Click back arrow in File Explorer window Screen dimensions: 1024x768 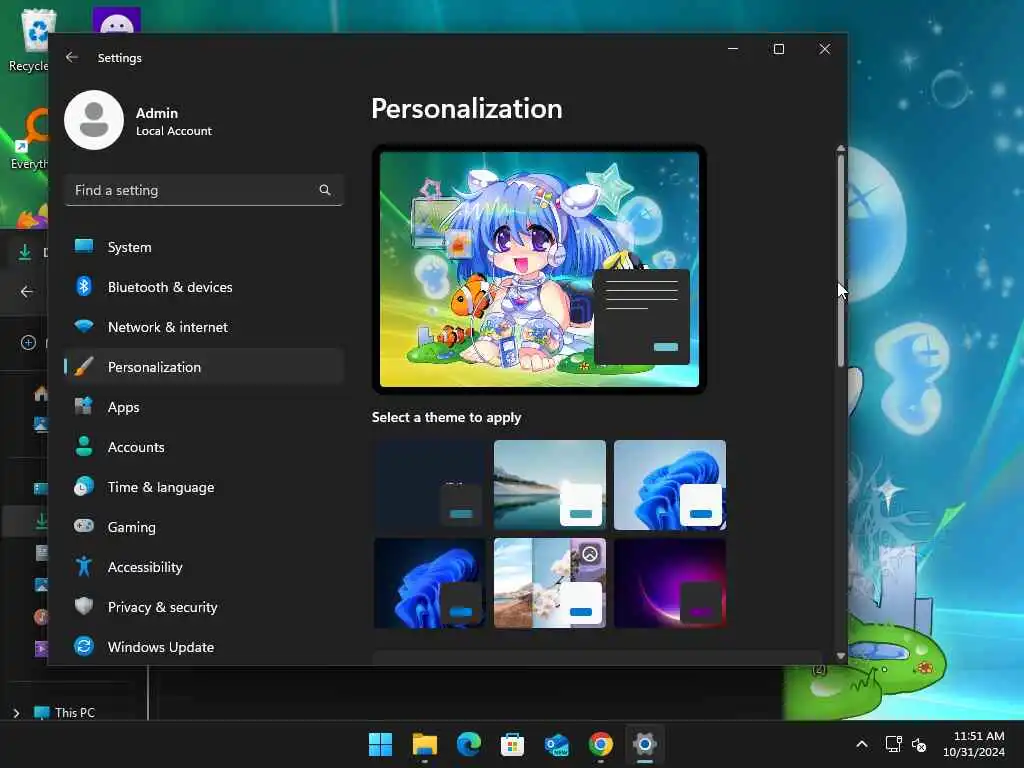[27, 291]
